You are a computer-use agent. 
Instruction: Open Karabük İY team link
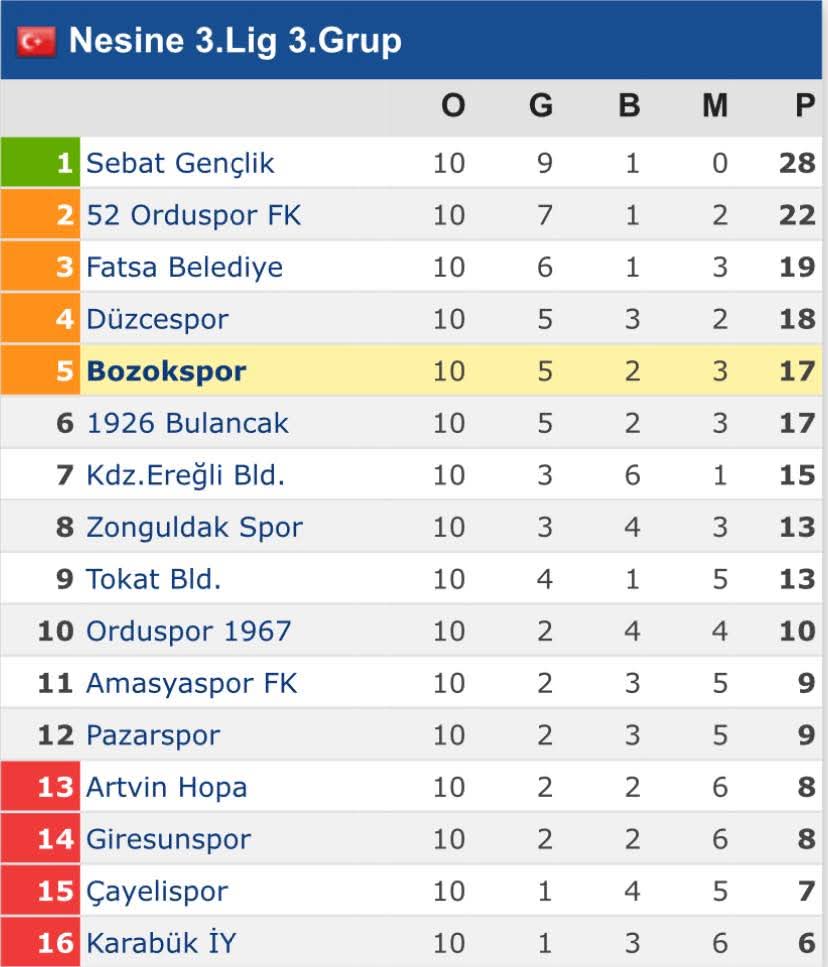(161, 943)
